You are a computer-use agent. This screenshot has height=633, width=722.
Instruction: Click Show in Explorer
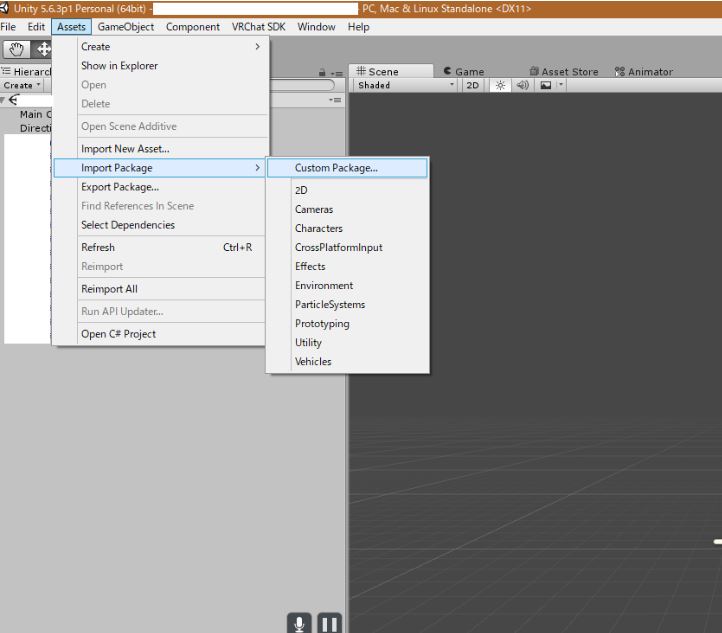coord(159,66)
